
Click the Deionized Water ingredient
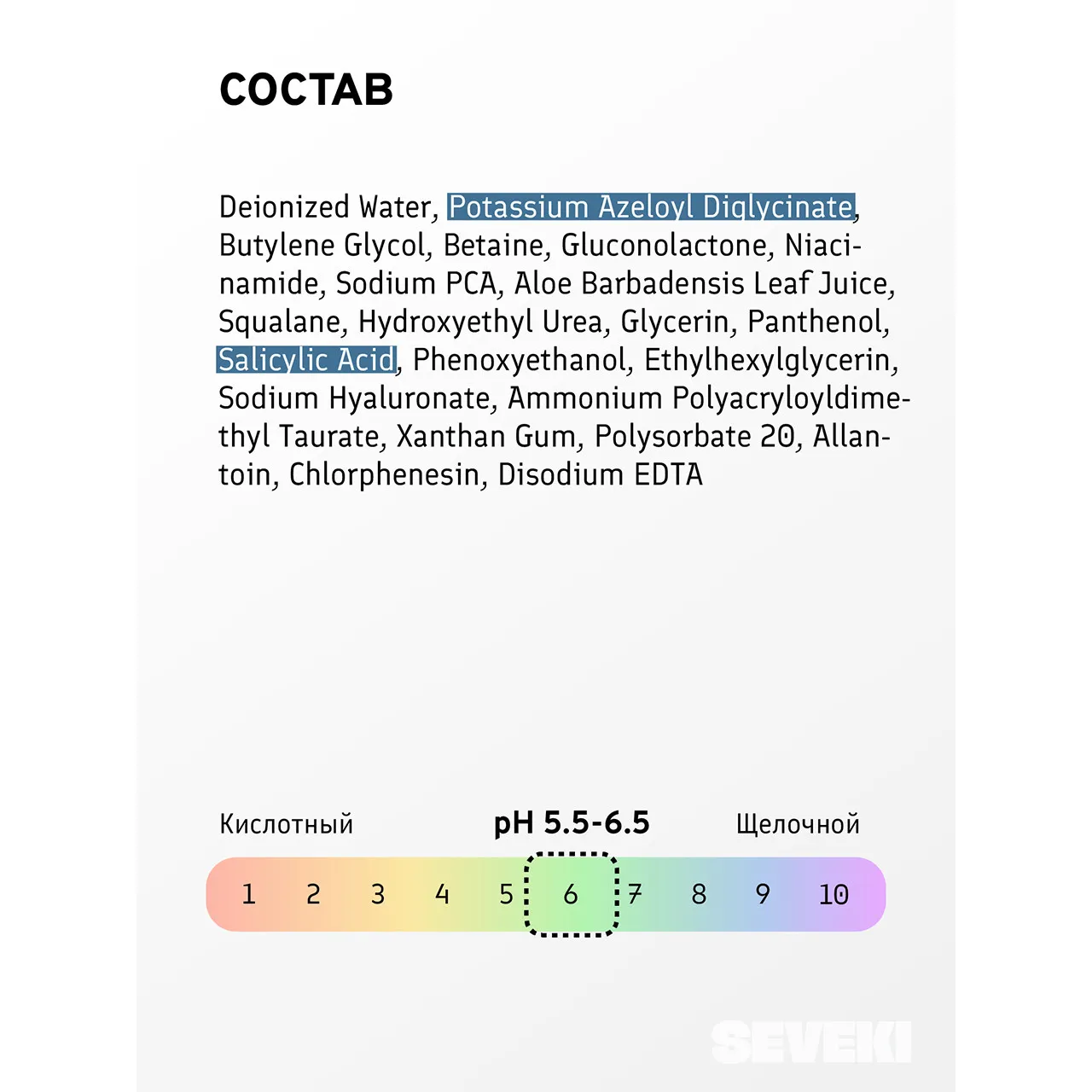pyautogui.click(x=326, y=207)
